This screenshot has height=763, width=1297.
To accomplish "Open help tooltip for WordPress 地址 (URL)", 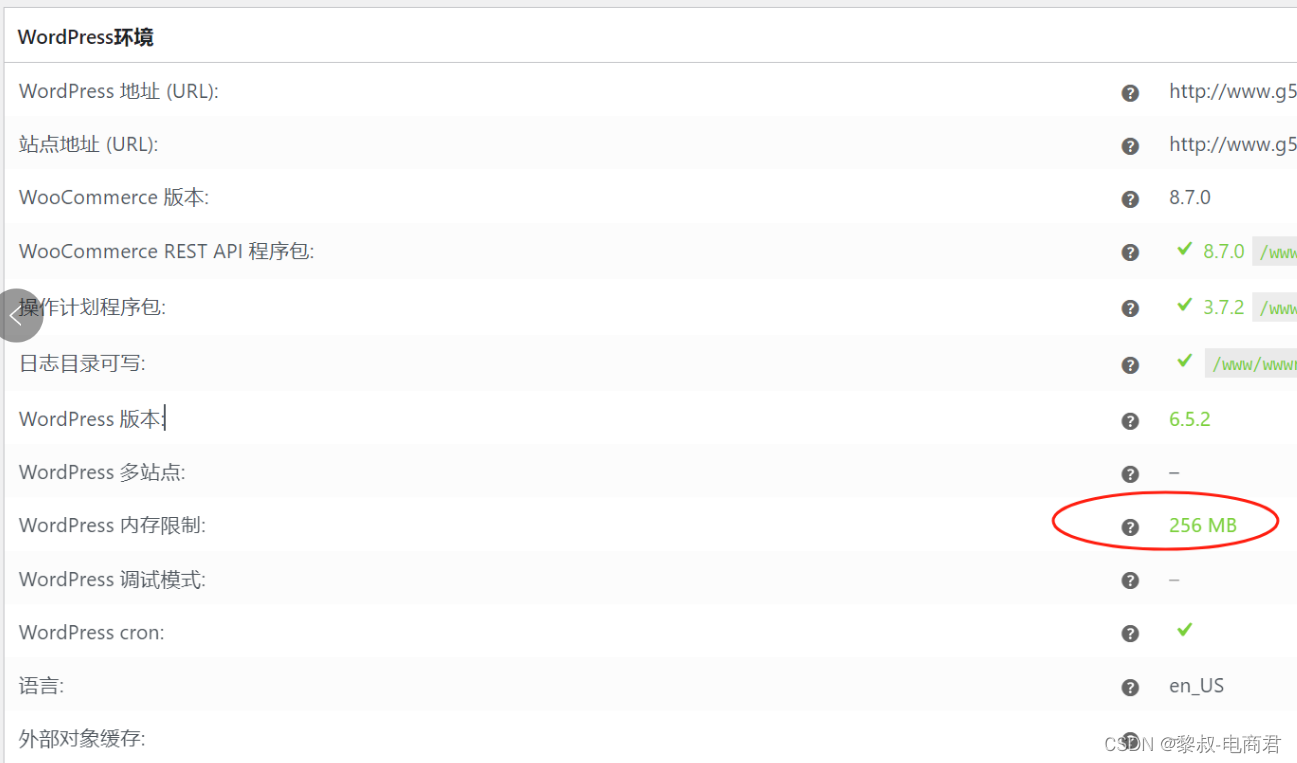I will pyautogui.click(x=1130, y=93).
